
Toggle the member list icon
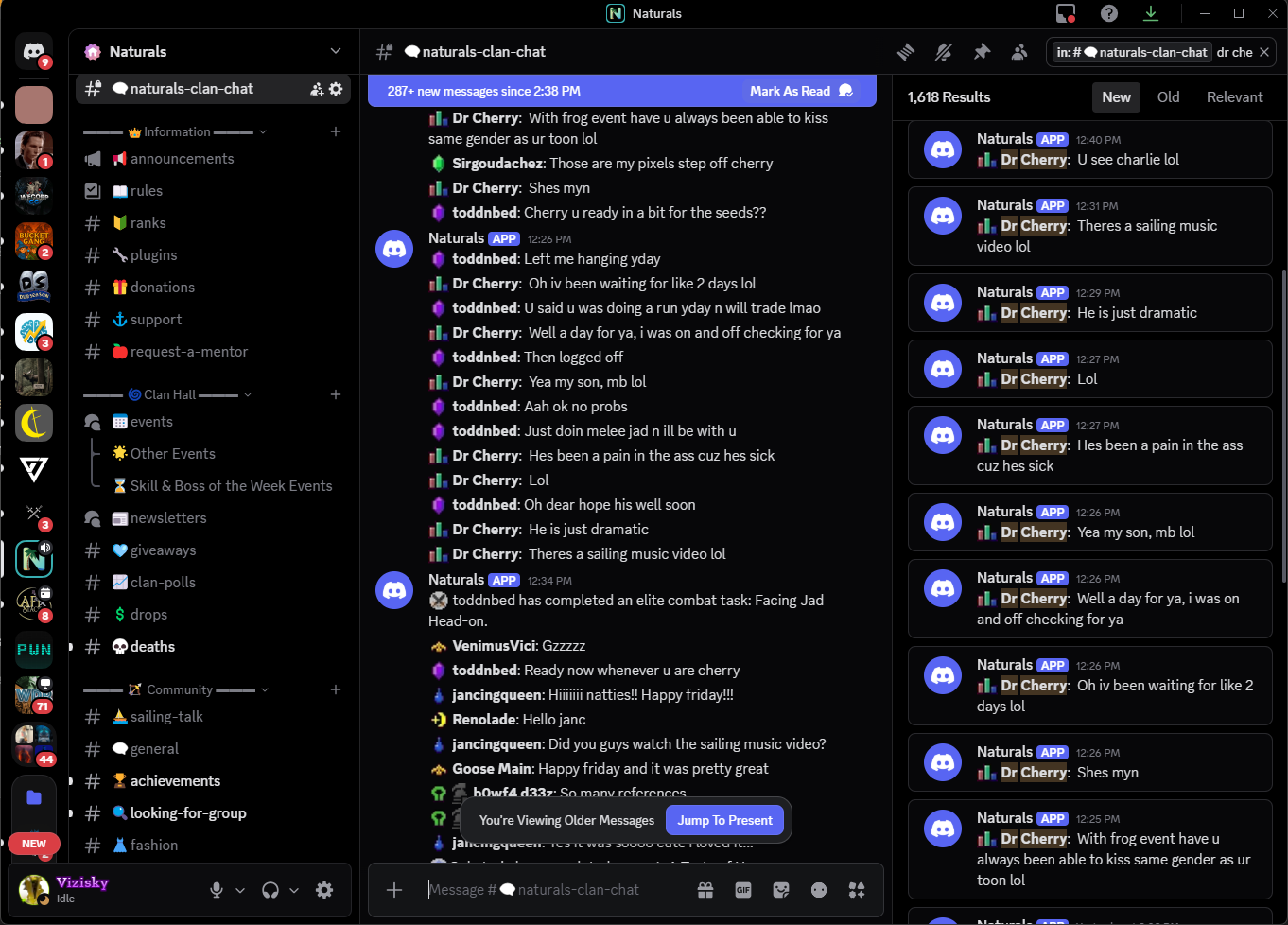pyautogui.click(x=1019, y=52)
